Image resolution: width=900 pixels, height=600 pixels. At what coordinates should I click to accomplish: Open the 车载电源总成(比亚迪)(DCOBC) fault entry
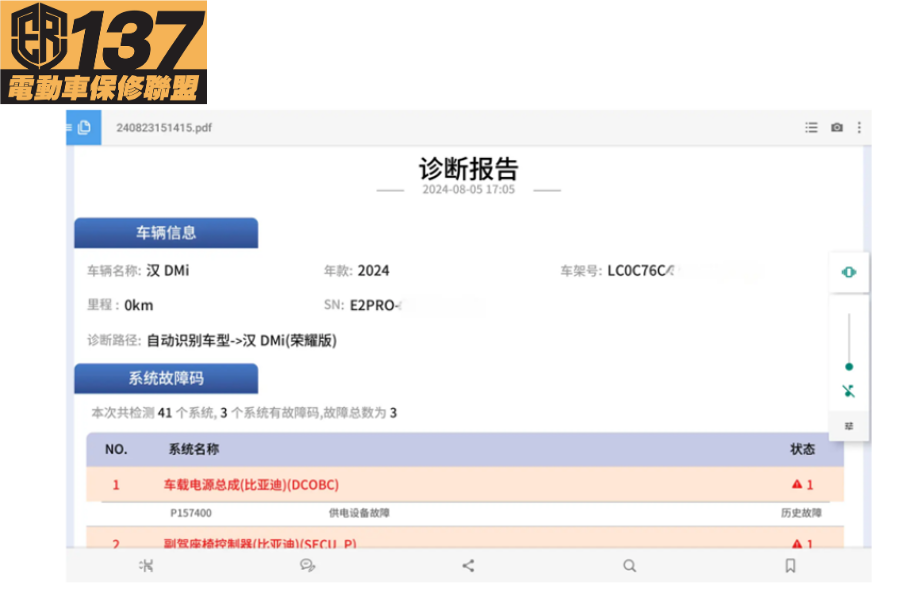(251, 485)
